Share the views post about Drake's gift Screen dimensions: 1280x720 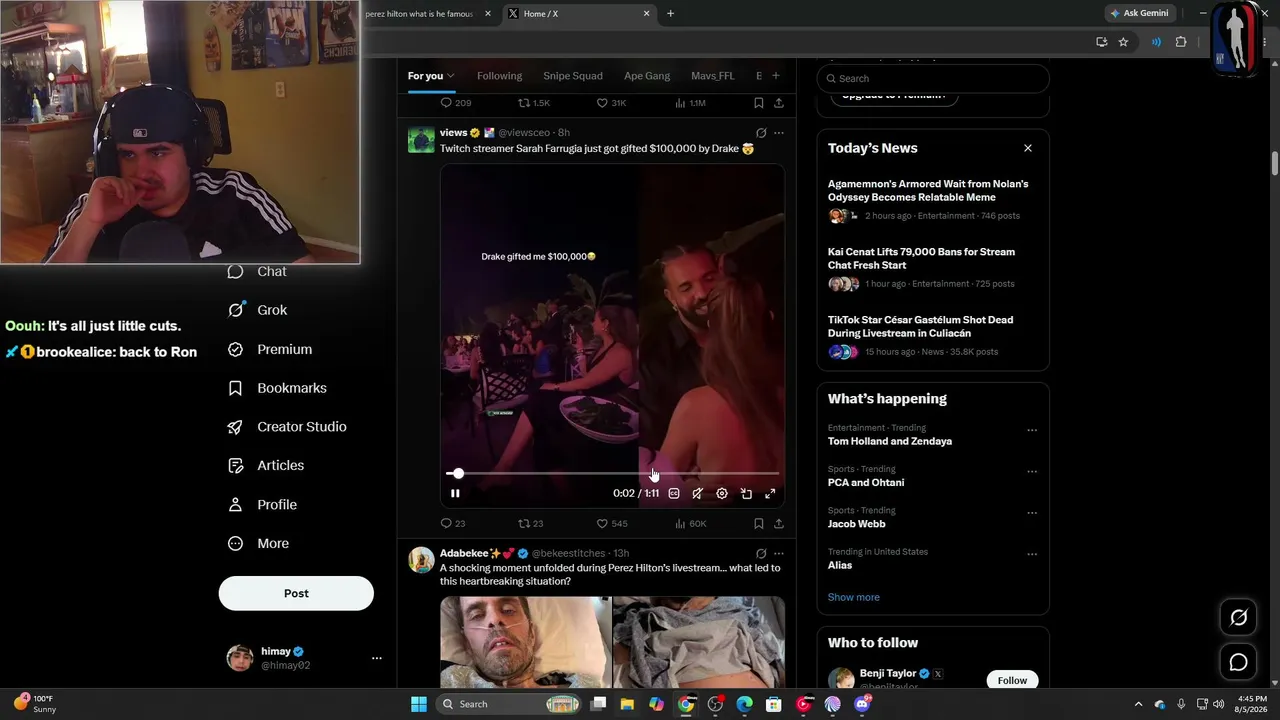779,523
